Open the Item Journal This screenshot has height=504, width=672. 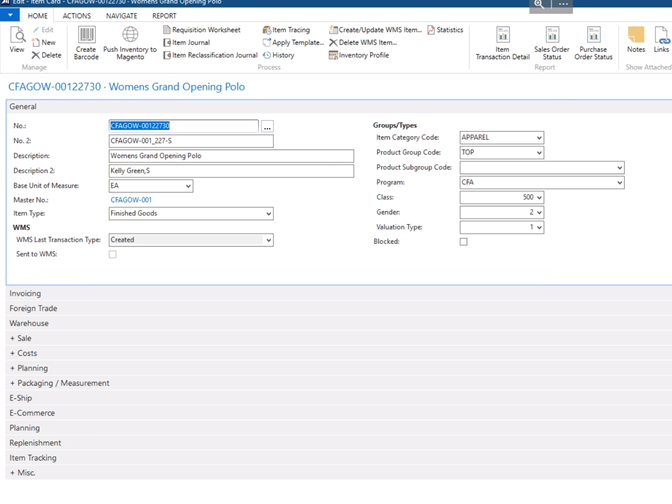186,42
